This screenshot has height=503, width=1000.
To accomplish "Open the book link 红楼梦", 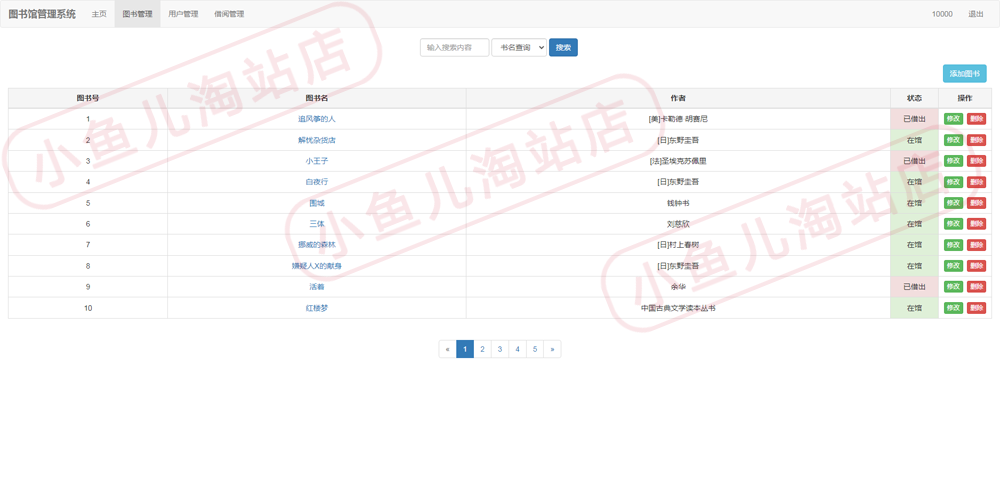I will (317, 309).
